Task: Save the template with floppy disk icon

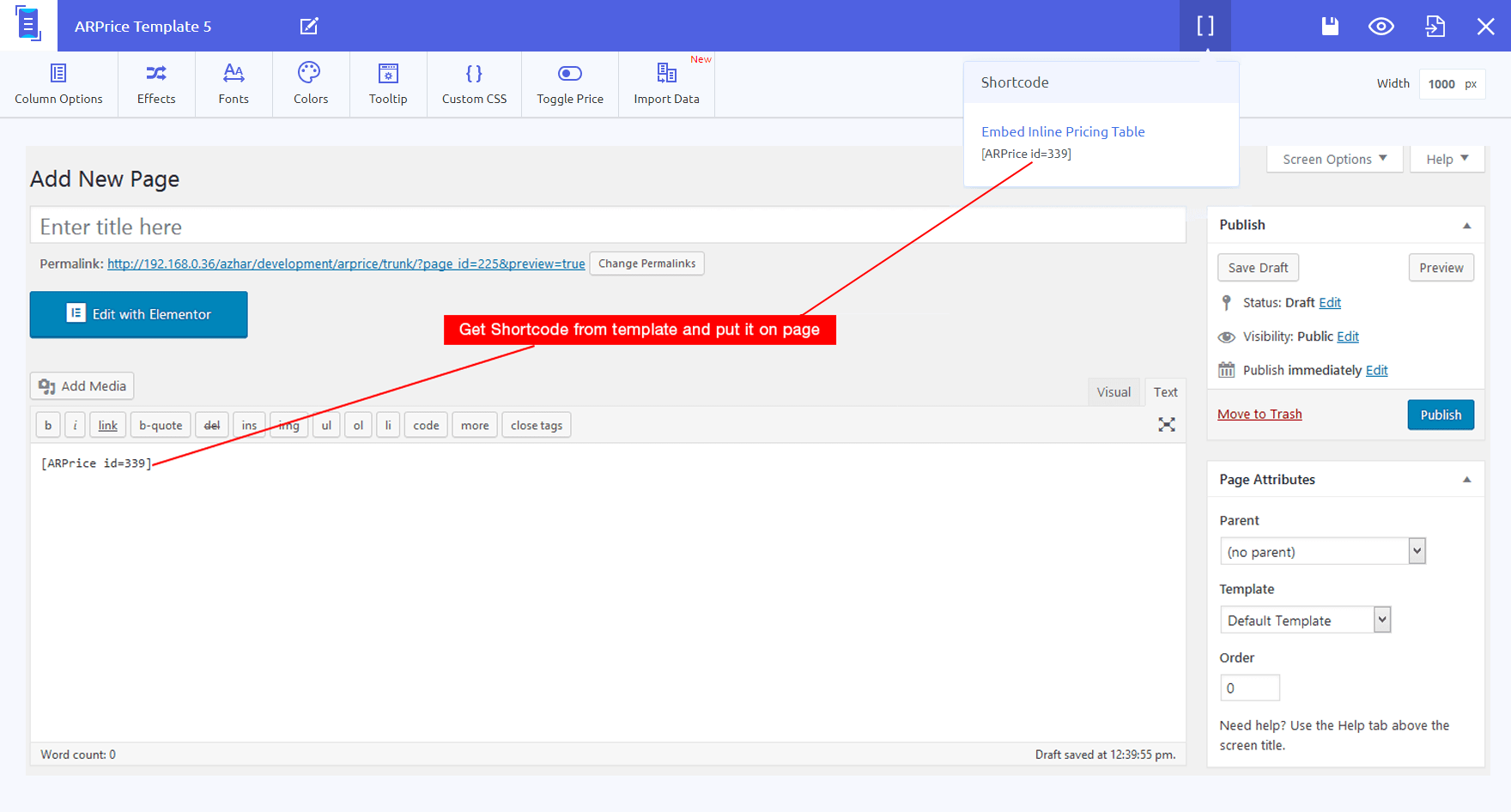Action: point(1330,26)
